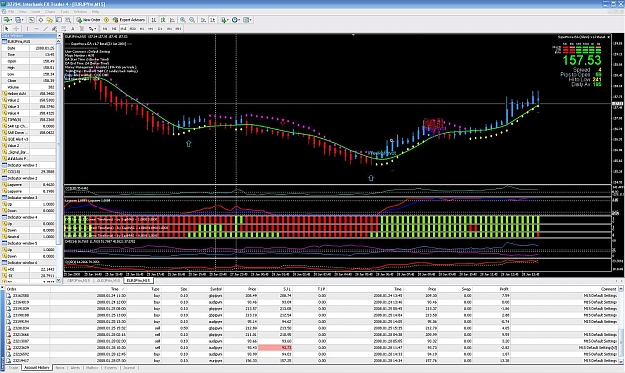Open the Templates toolbar icon
The height and width of the screenshot is (373, 625).
pyautogui.click(x=247, y=20)
